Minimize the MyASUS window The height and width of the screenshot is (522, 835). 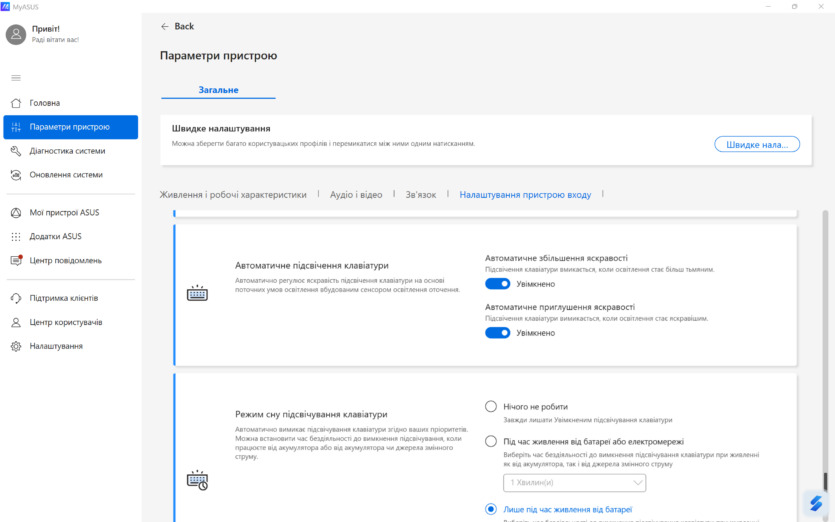pyautogui.click(x=768, y=6)
